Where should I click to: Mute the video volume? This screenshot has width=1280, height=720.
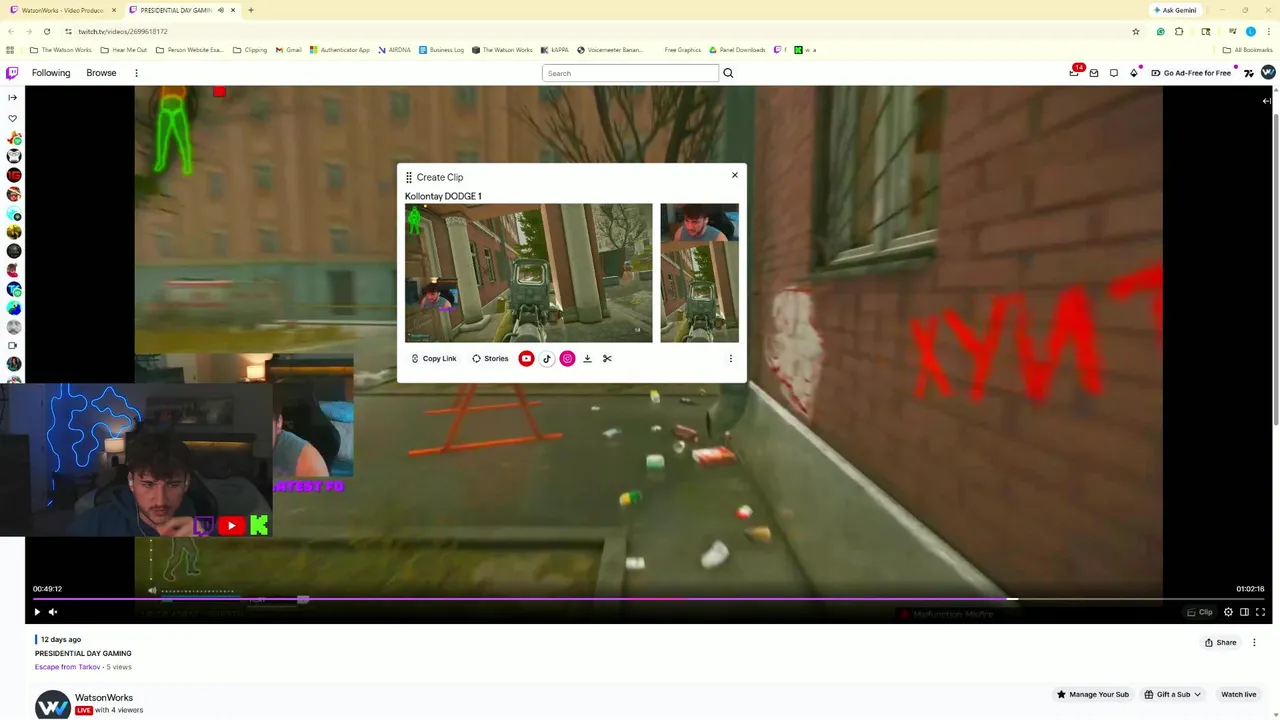pyautogui.click(x=53, y=612)
